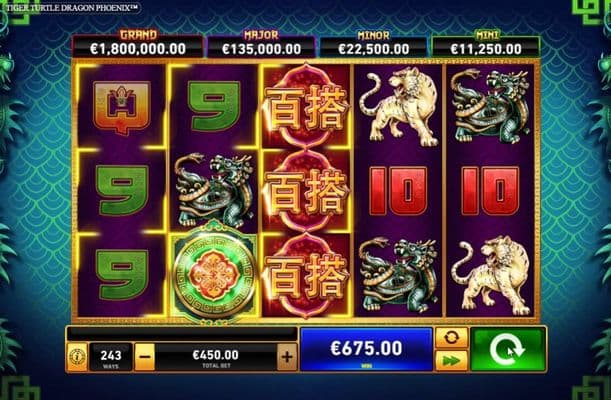Click the red 10 on fourth reel
The width and height of the screenshot is (611, 400).
tap(398, 191)
